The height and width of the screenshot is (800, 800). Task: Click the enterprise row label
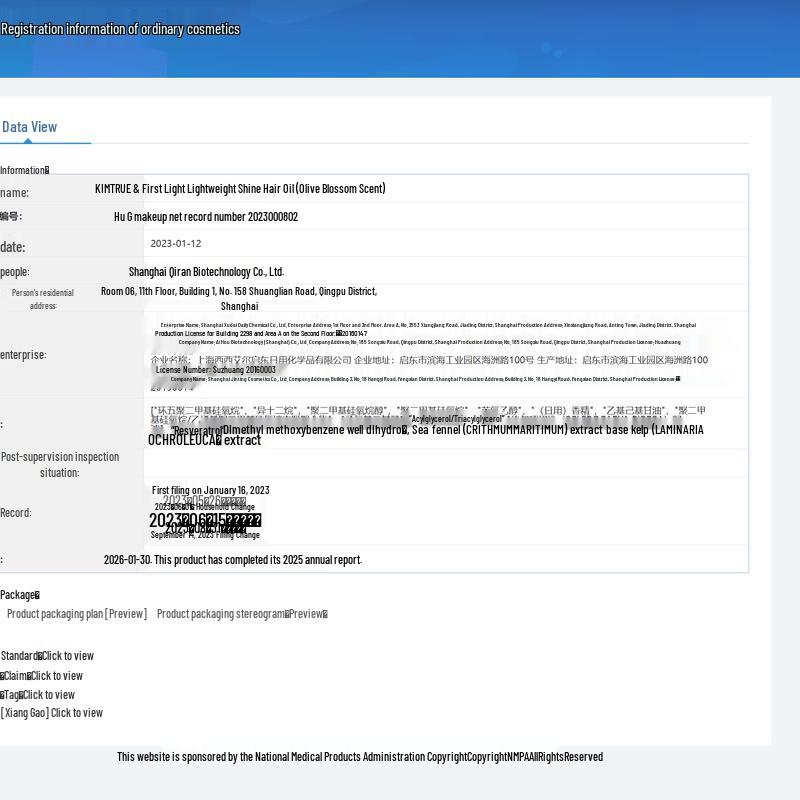pyautogui.click(x=23, y=355)
